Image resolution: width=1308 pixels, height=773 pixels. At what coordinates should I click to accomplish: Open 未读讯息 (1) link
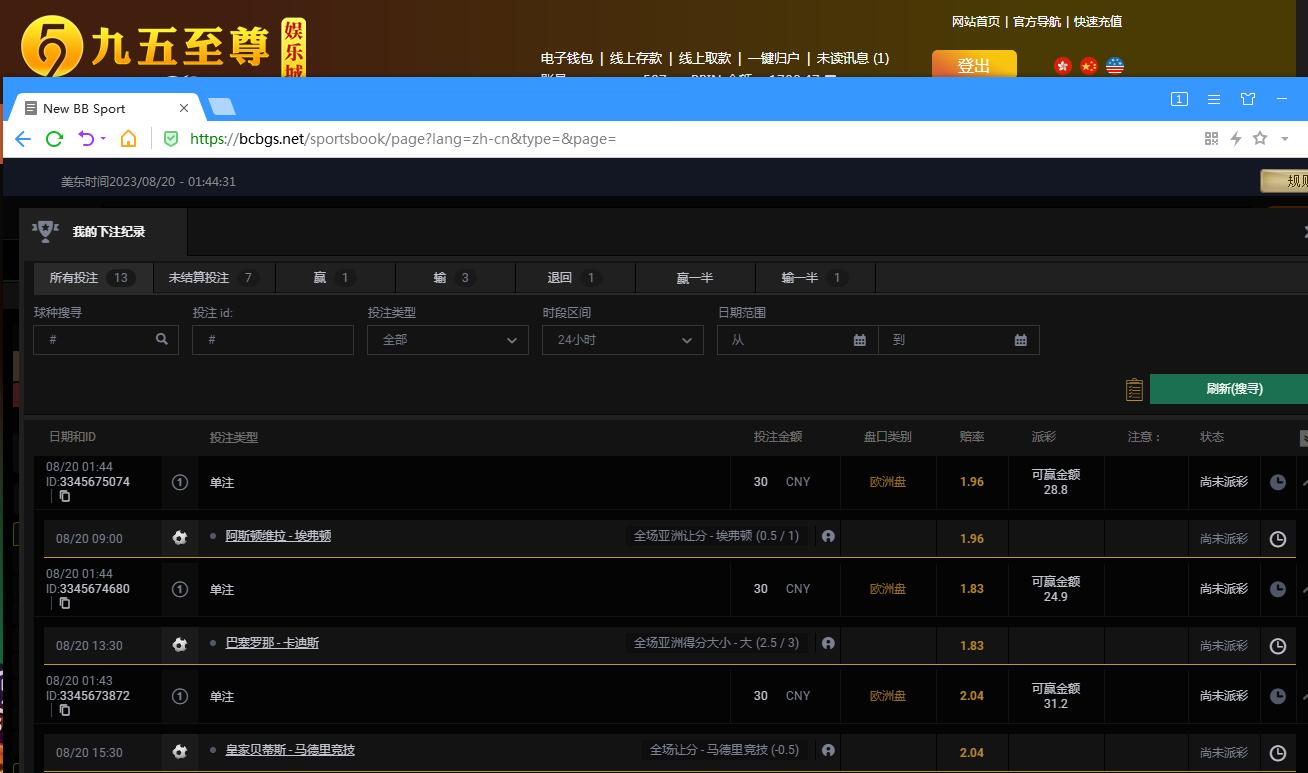click(x=853, y=58)
